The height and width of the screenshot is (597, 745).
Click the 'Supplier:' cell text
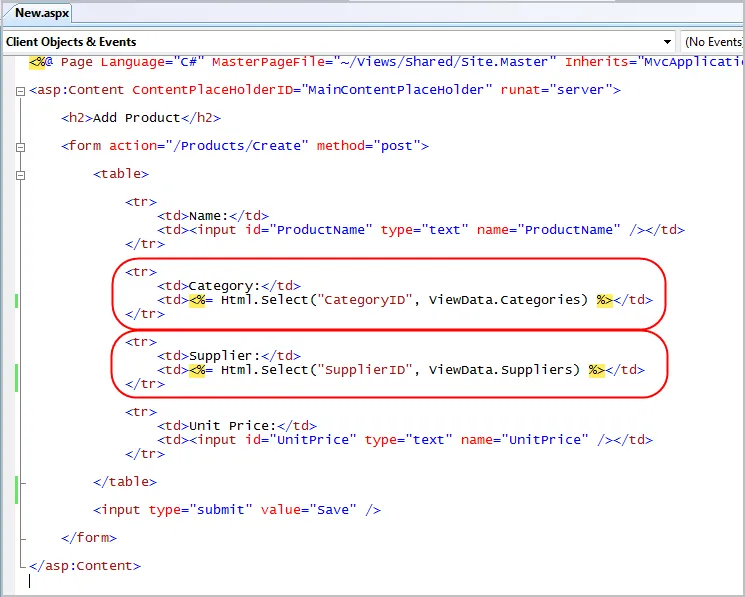point(225,356)
